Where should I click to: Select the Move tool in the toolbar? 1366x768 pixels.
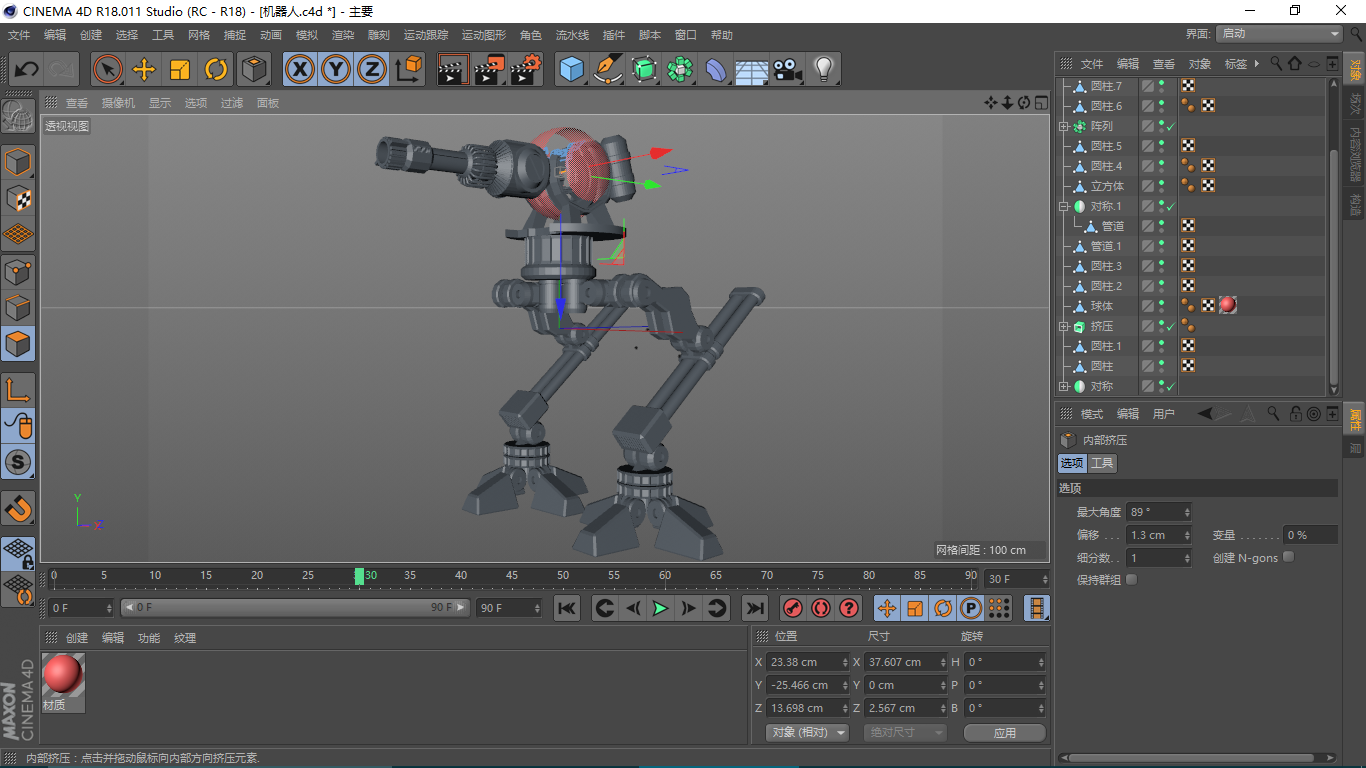pyautogui.click(x=144, y=69)
